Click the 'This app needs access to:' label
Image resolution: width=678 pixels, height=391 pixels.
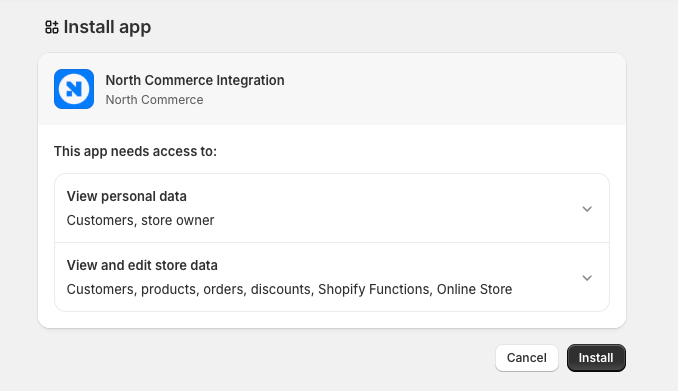coord(135,151)
